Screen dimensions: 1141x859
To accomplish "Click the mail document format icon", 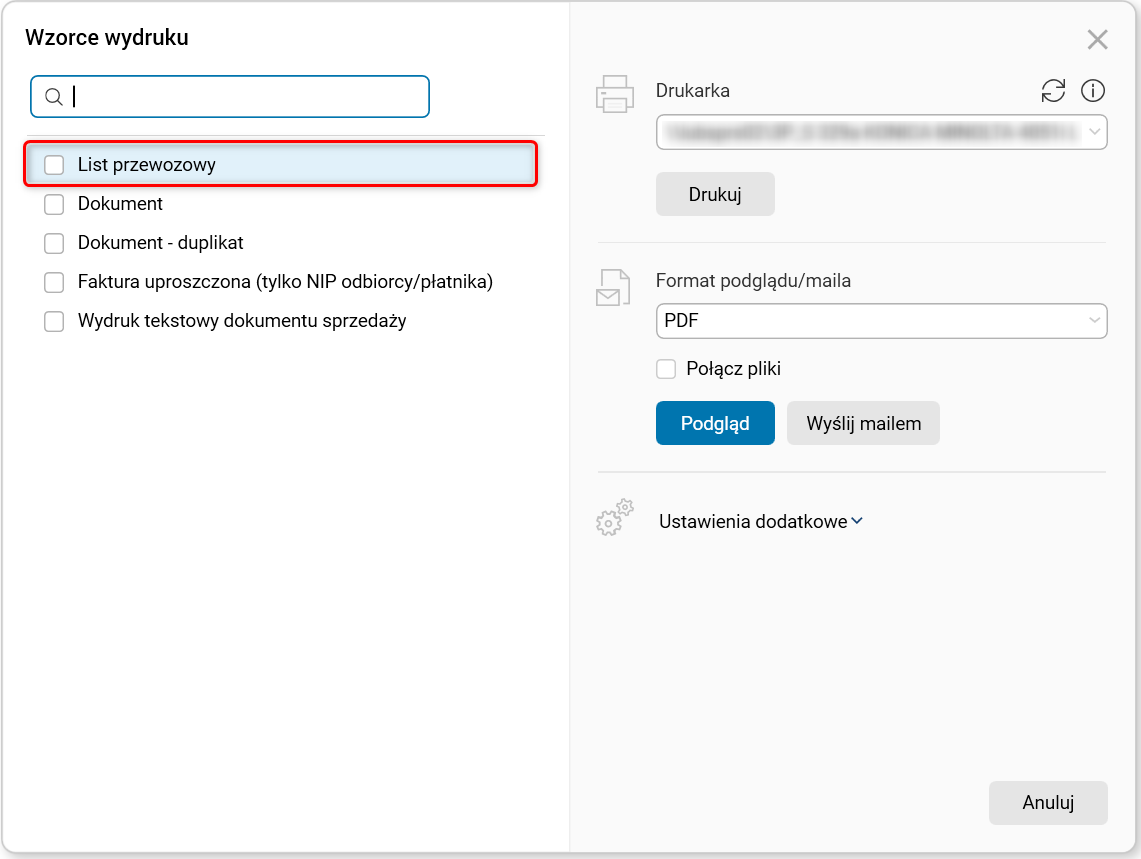I will coord(614,287).
